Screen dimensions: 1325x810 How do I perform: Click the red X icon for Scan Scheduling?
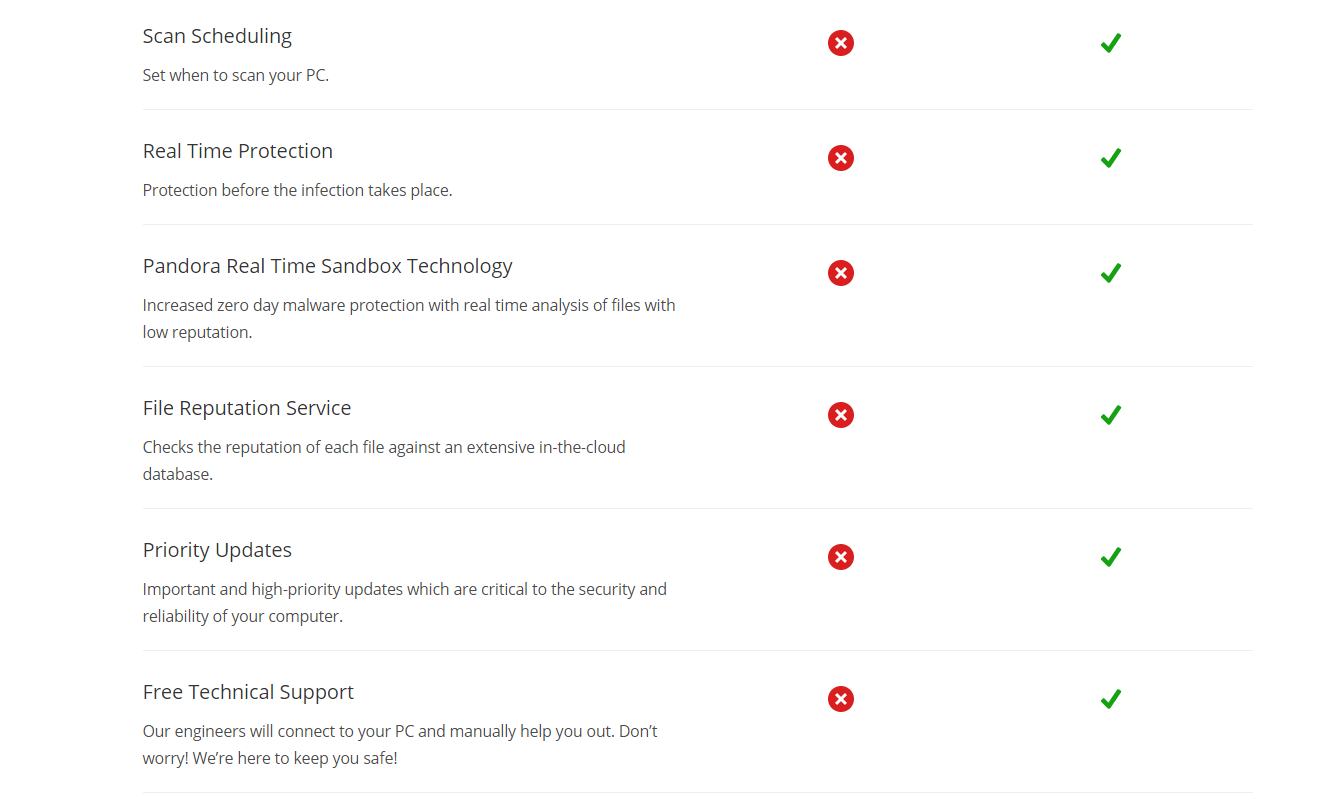840,43
